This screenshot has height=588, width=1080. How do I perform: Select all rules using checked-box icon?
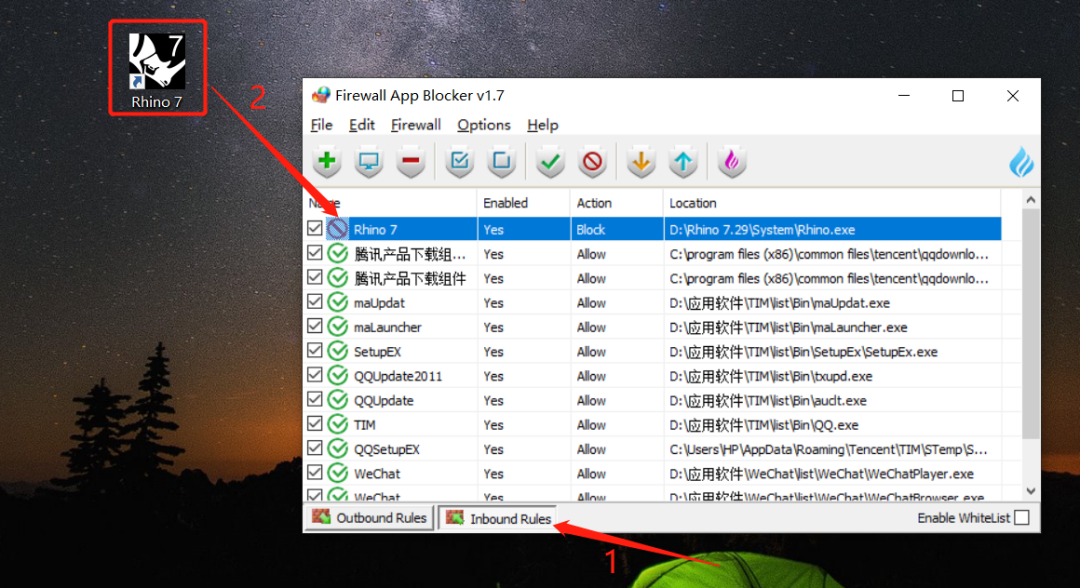point(458,161)
